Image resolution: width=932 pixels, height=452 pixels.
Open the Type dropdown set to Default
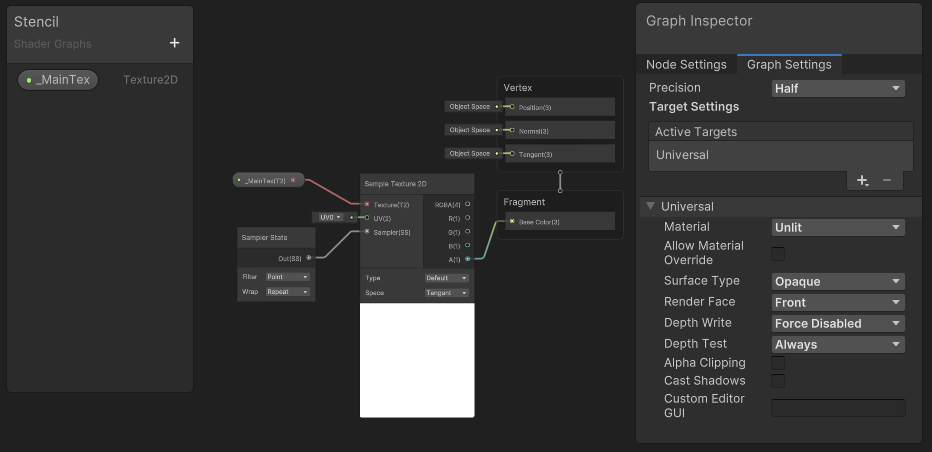(x=446, y=278)
